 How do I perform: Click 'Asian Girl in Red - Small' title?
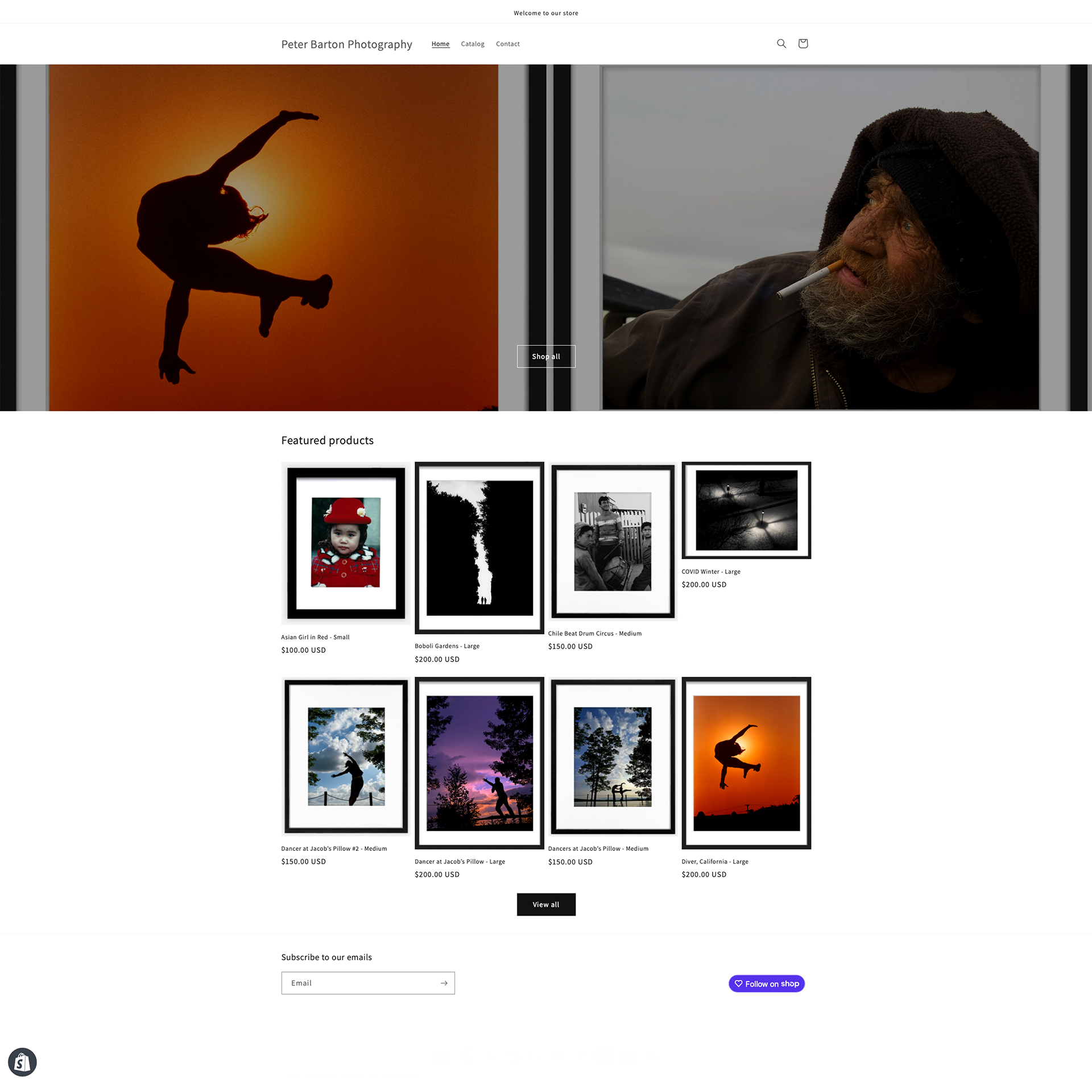[x=315, y=637]
